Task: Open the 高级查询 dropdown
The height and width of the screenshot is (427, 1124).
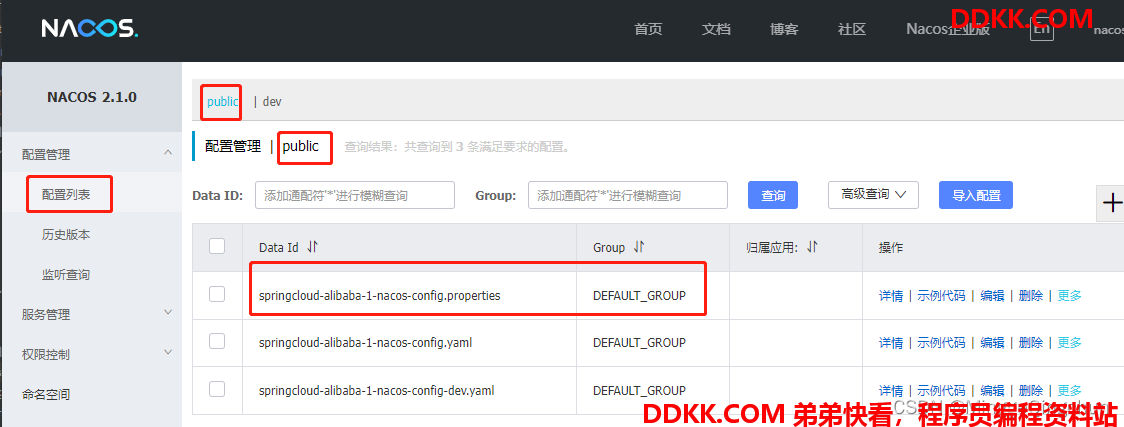Action: tap(873, 194)
